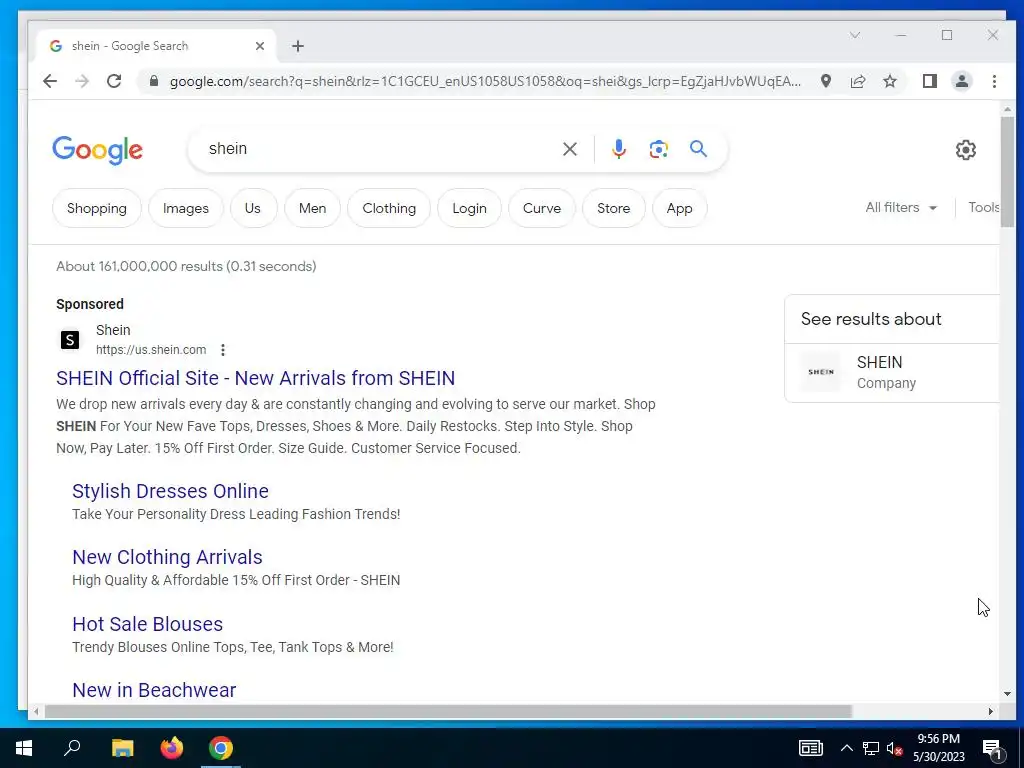Show hidden system tray icons

846,748
